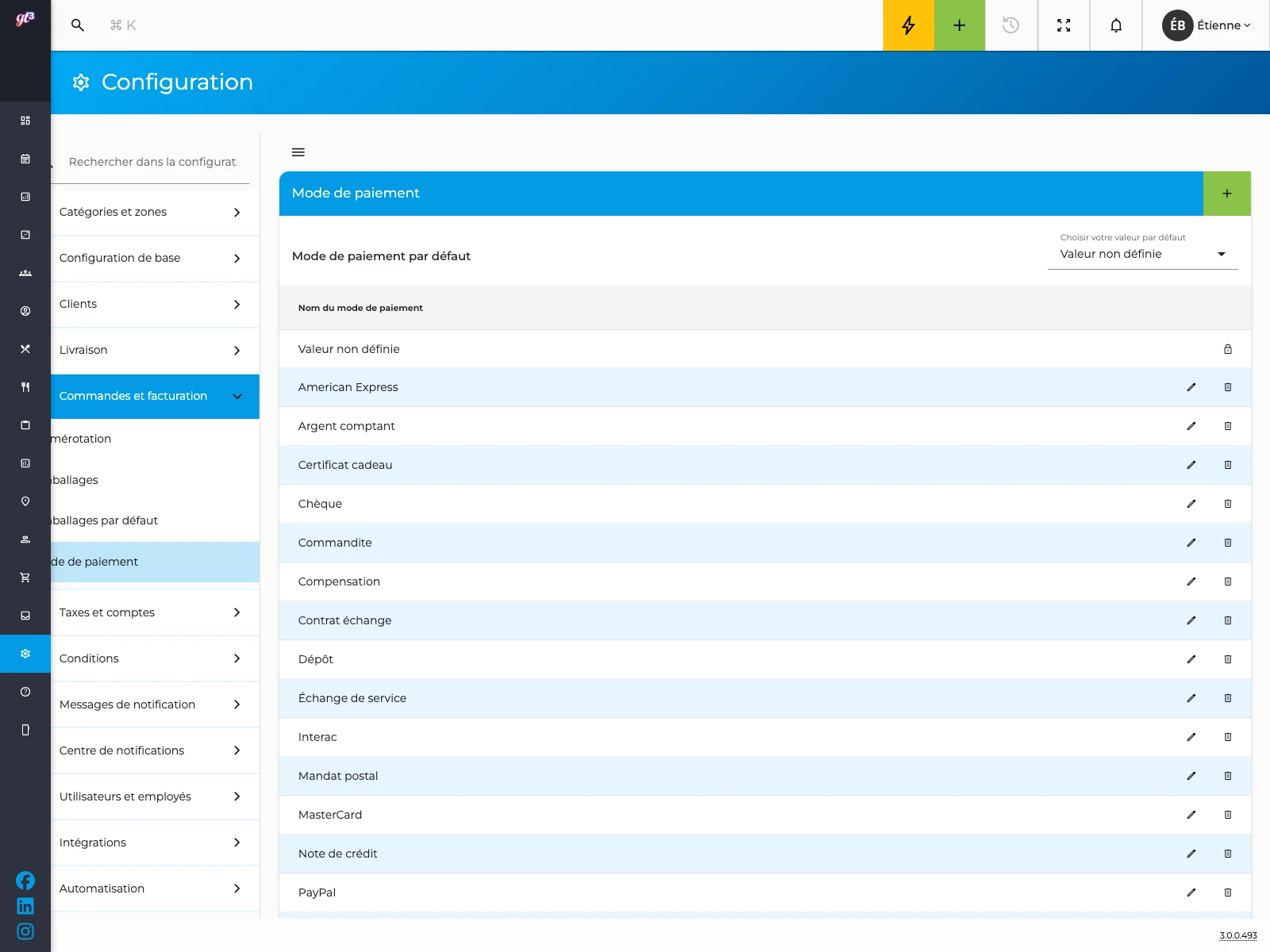Edit the PayPal payment mode
Viewport: 1270px width, 952px height.
tap(1191, 892)
